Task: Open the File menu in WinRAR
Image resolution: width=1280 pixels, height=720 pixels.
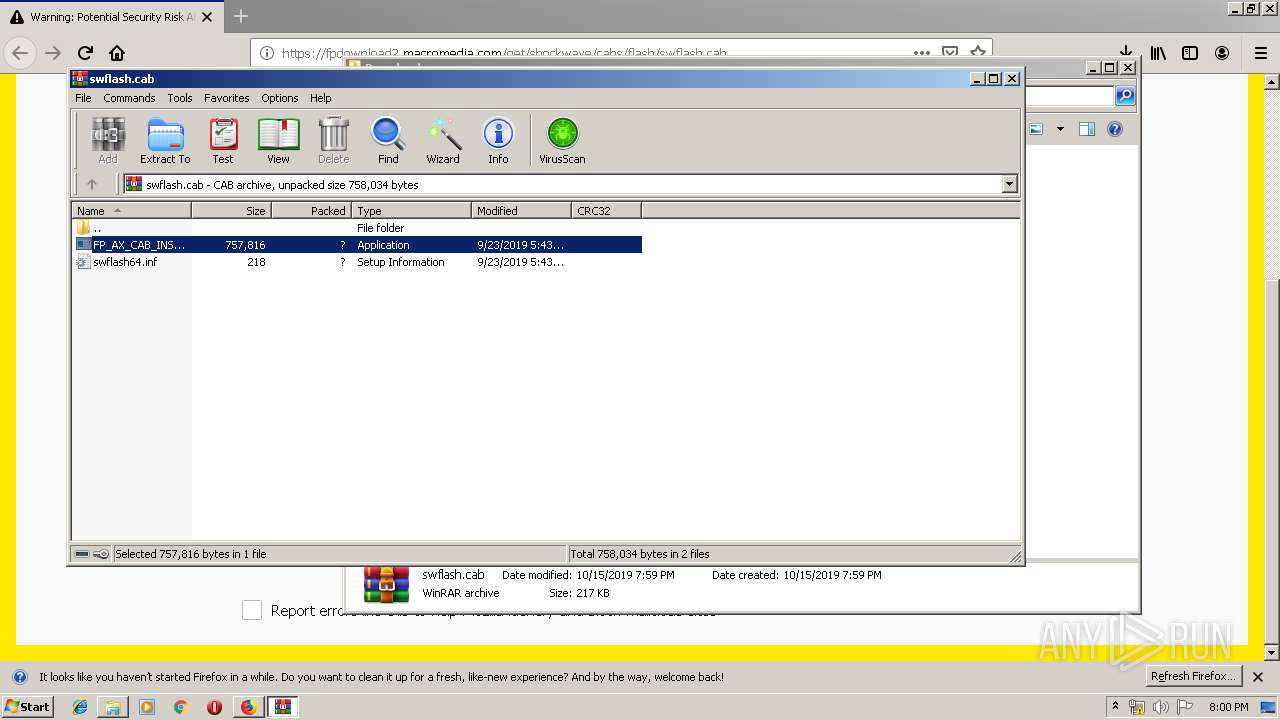Action: click(83, 98)
